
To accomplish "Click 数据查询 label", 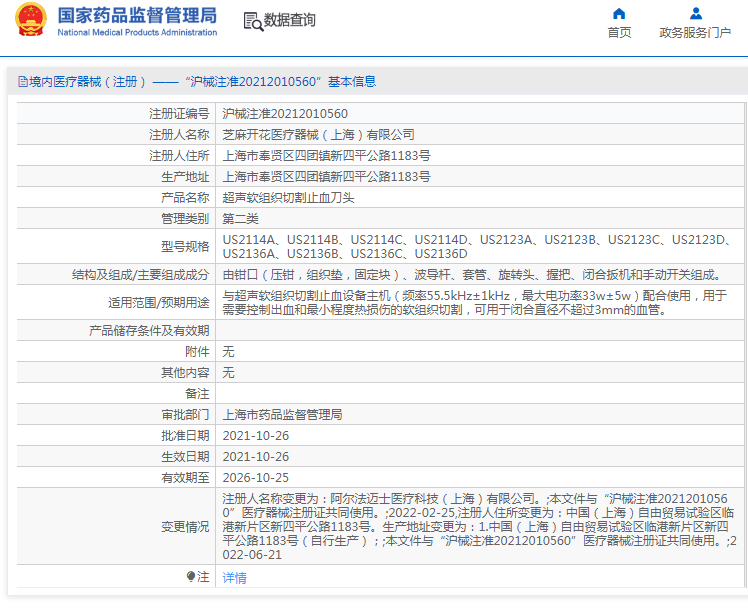I will (290, 20).
